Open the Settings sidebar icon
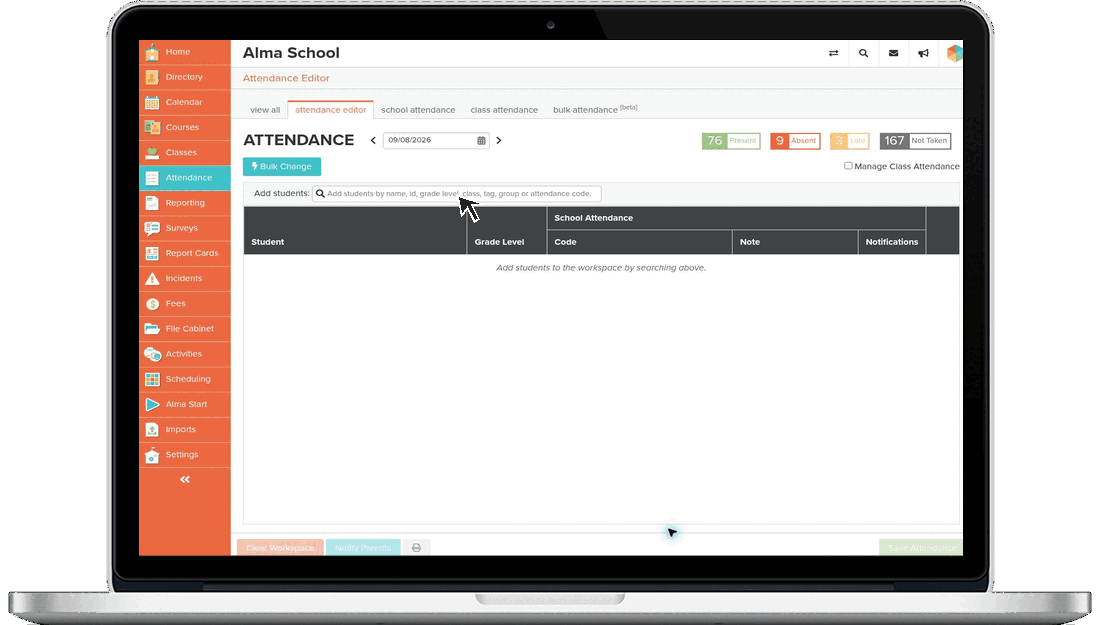Screen dimensions: 1100x625 pyautogui.click(x=152, y=455)
